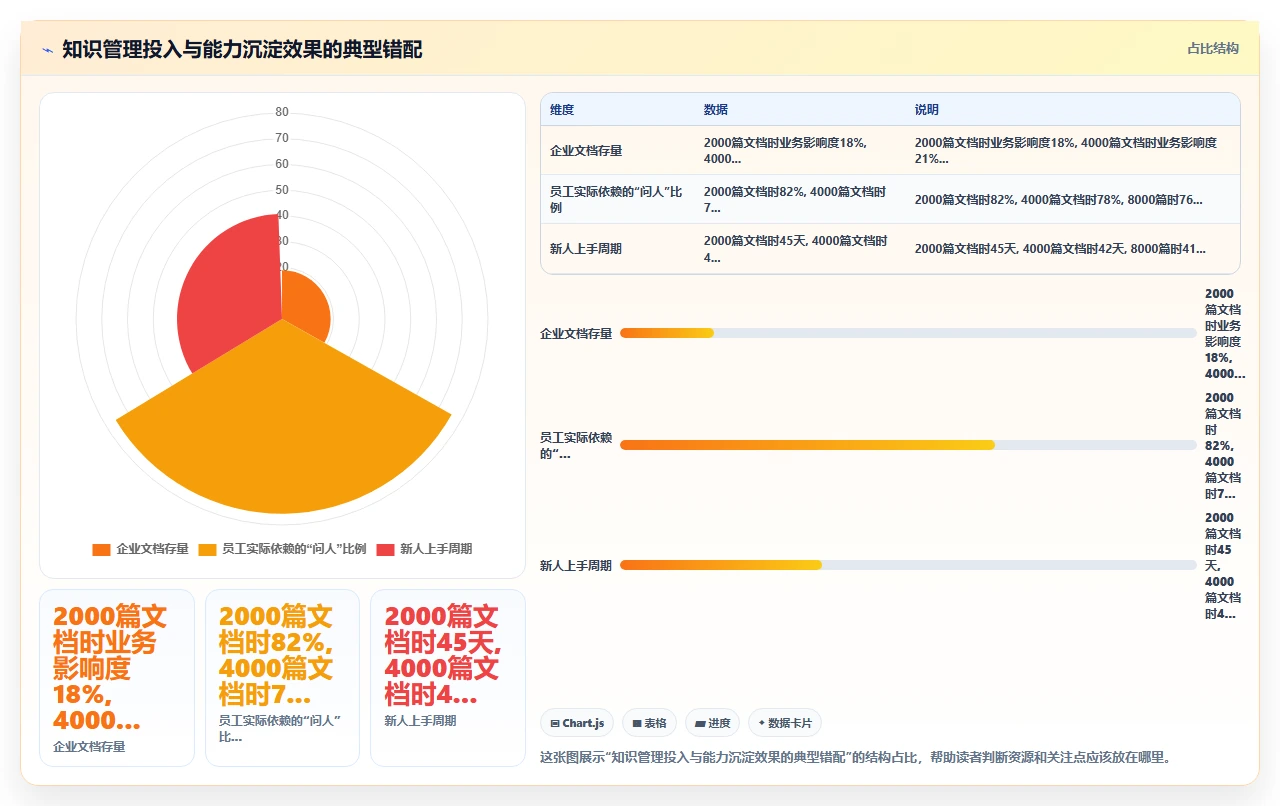Screen dimensions: 1280x806
Task: Click the 进度 tag button
Action: [x=712, y=723]
